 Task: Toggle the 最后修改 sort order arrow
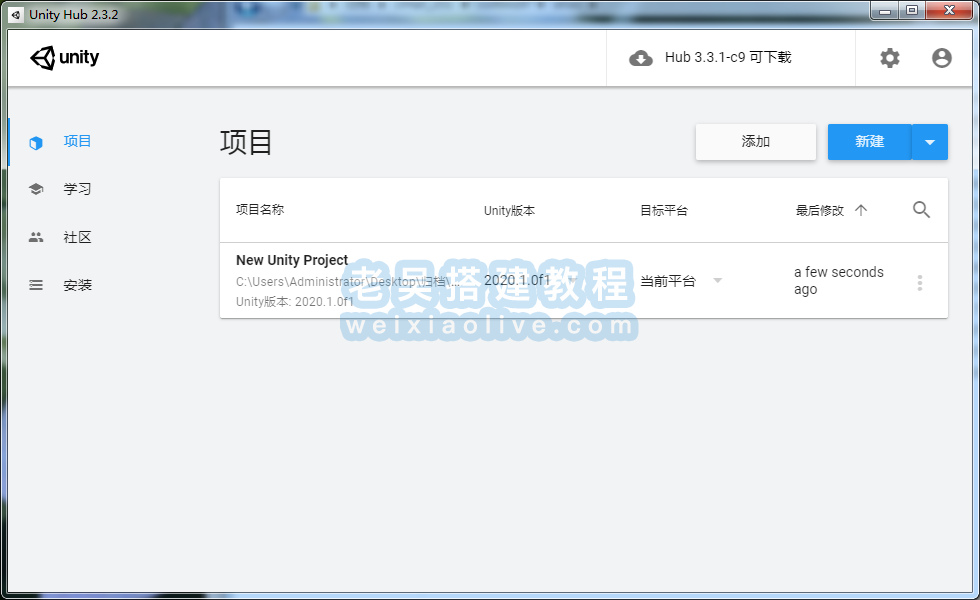862,210
